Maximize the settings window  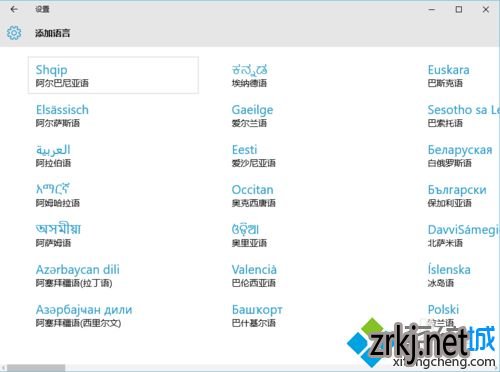point(459,9)
